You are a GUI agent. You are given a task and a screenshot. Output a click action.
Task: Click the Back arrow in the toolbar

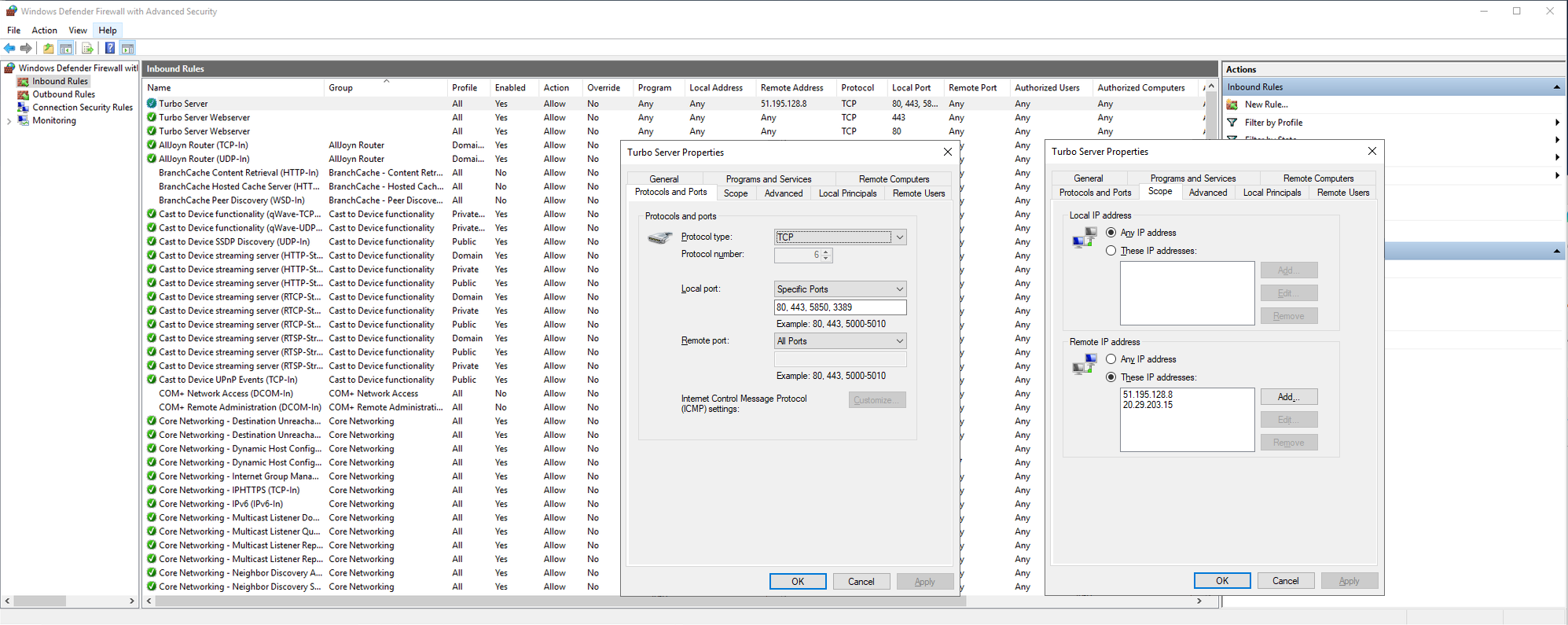(10, 49)
